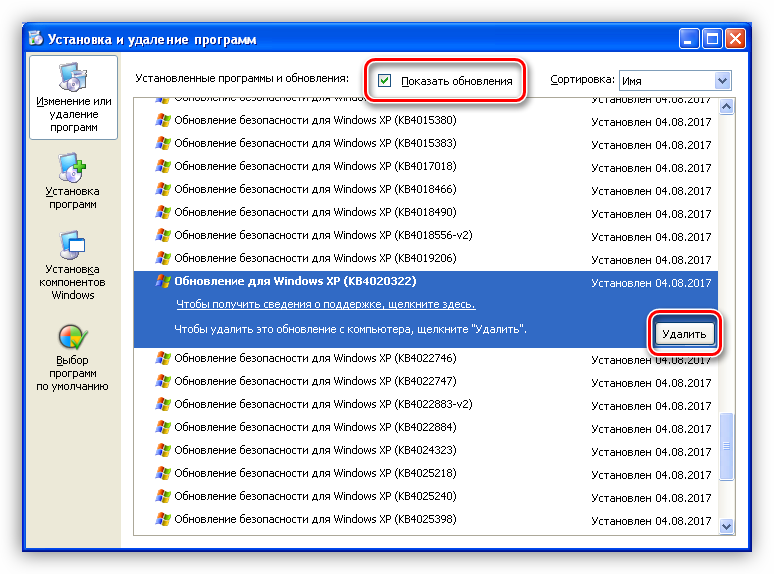The height and width of the screenshot is (574, 774).
Task: Close the Установка и удаление программ window
Action: click(735, 38)
